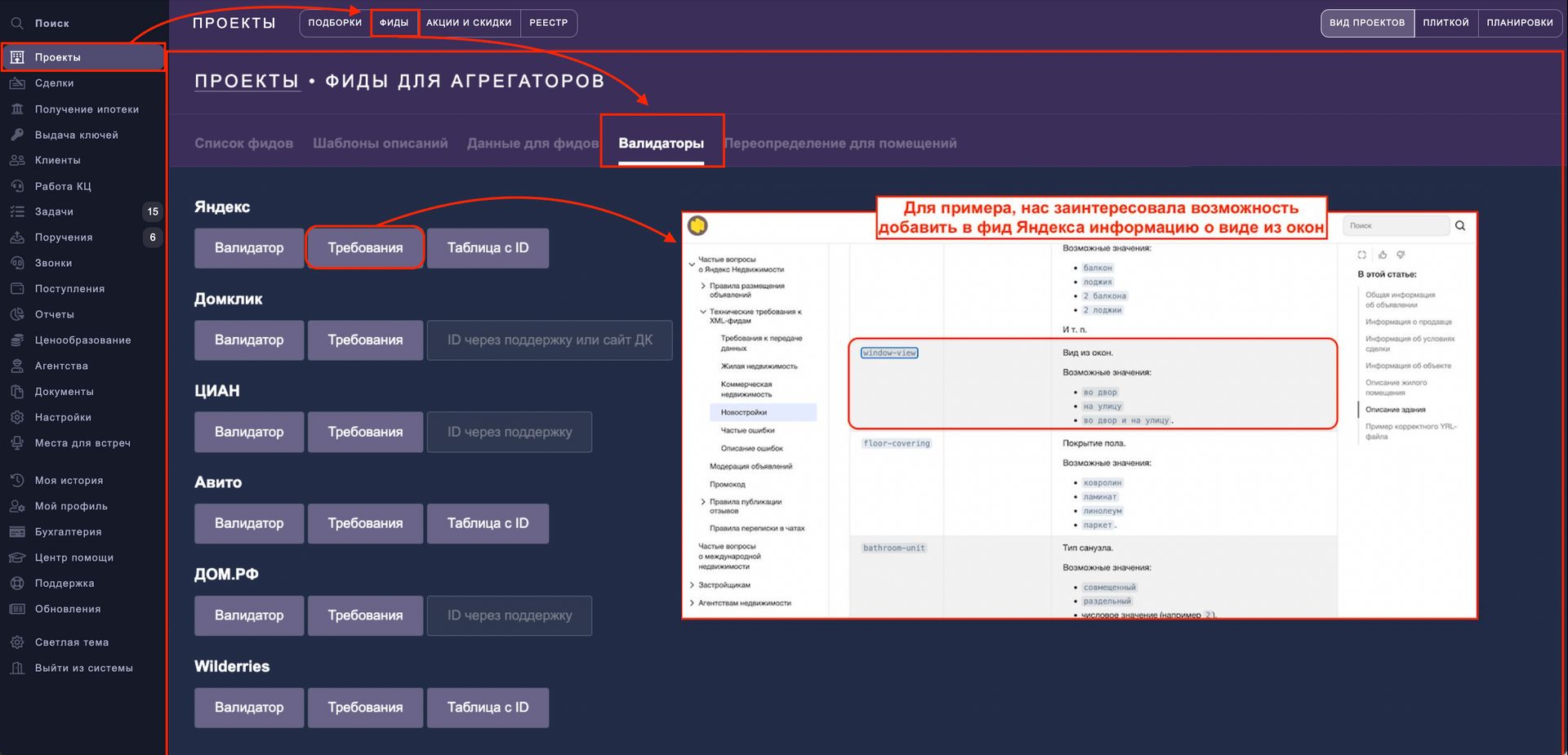Click the Задачи counter badge showing 15
Image resolution: width=1568 pixels, height=755 pixels.
pos(153,211)
